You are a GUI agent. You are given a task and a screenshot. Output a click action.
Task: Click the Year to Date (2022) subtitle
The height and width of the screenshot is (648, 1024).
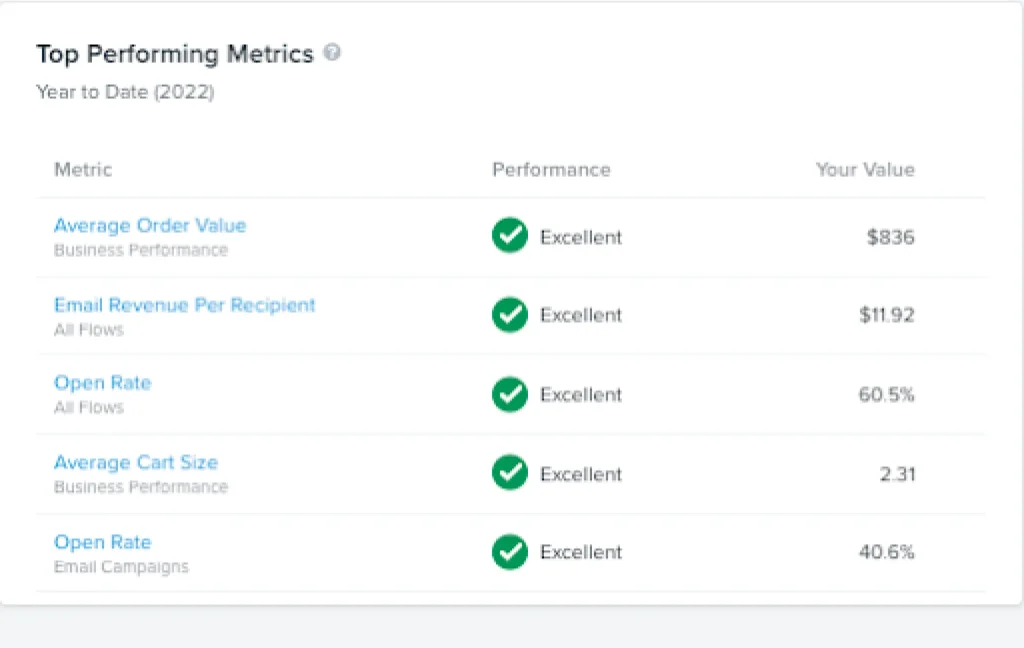[125, 92]
